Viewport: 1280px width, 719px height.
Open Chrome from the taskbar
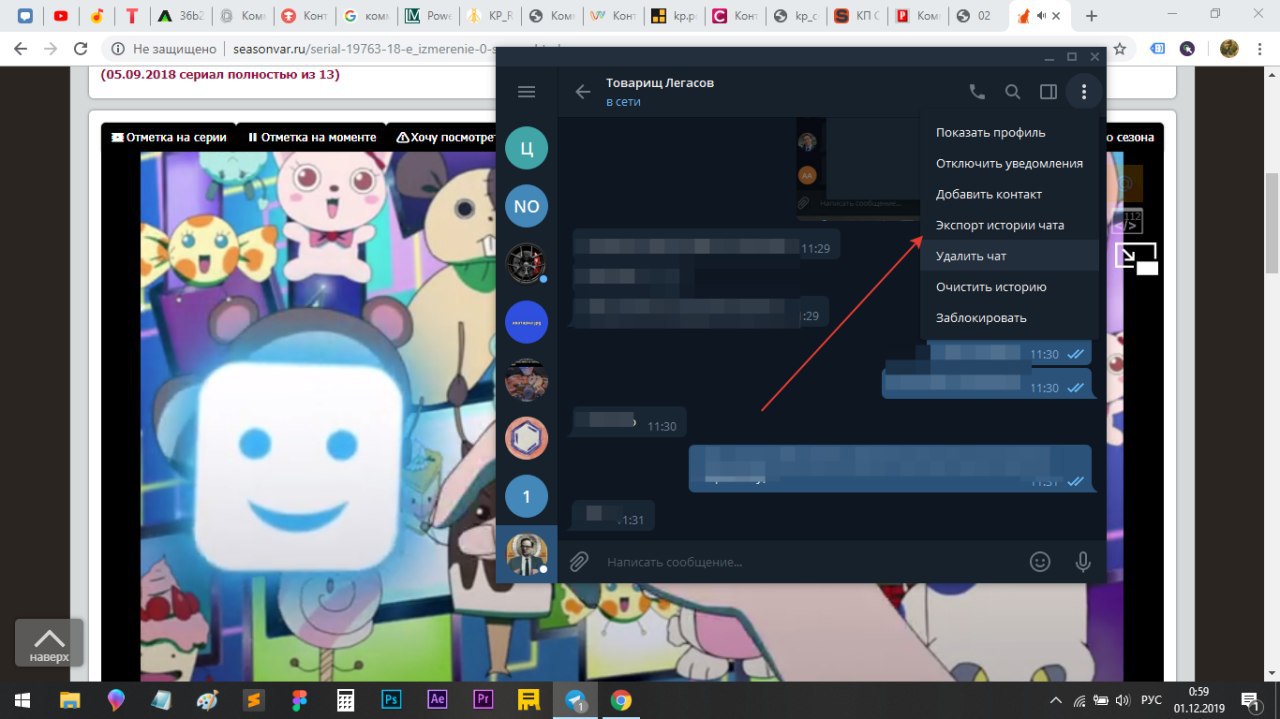tap(621, 700)
